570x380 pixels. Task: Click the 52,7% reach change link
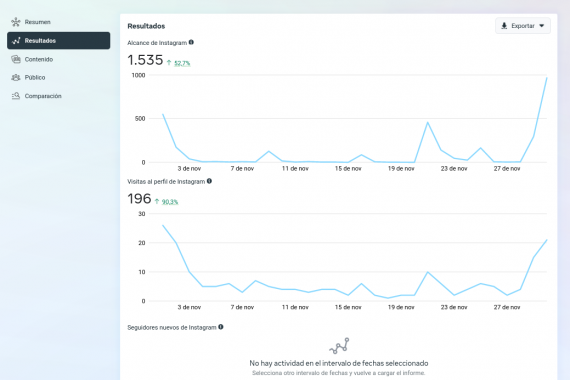[x=182, y=63]
